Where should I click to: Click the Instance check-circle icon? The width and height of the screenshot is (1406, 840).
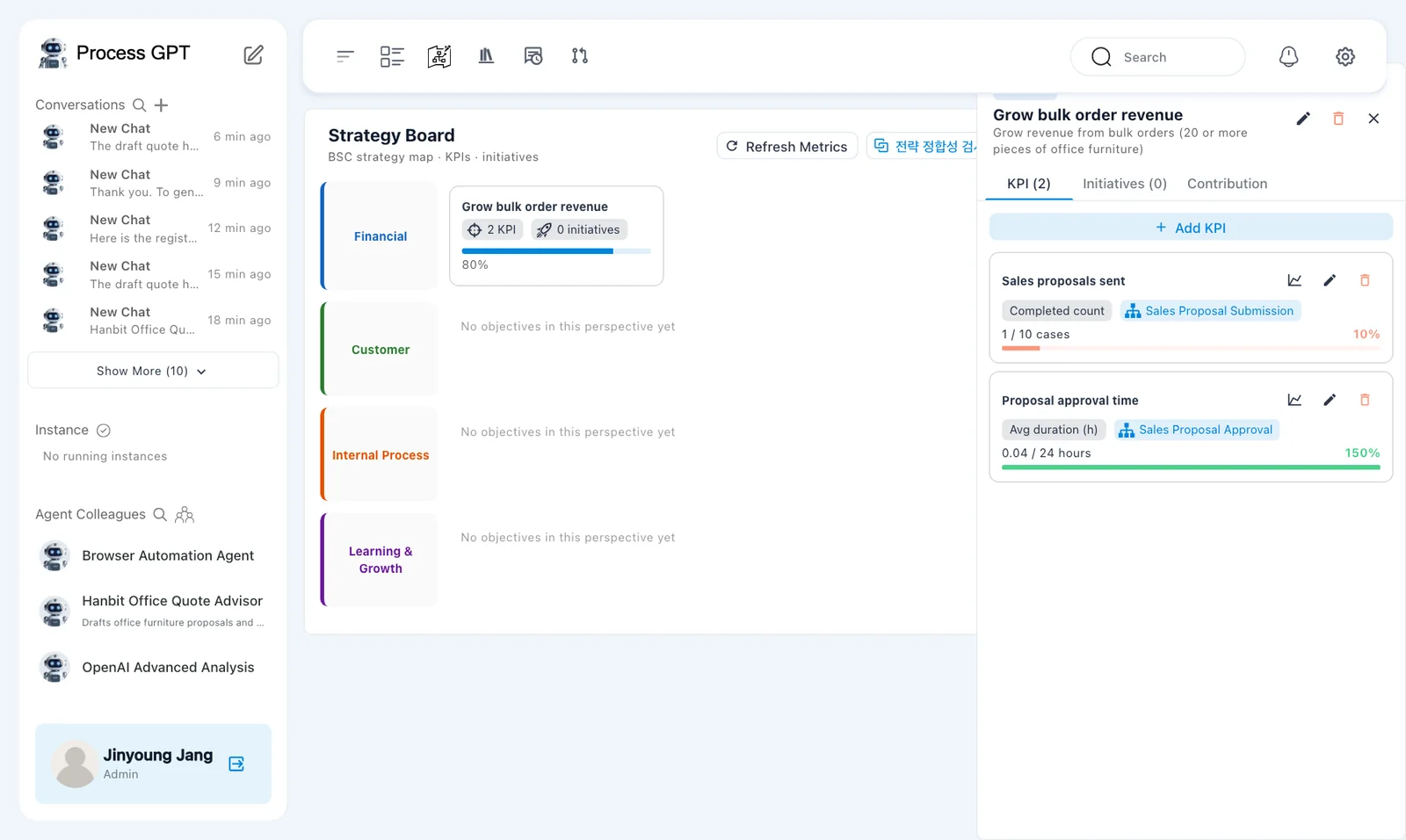pyautogui.click(x=104, y=431)
